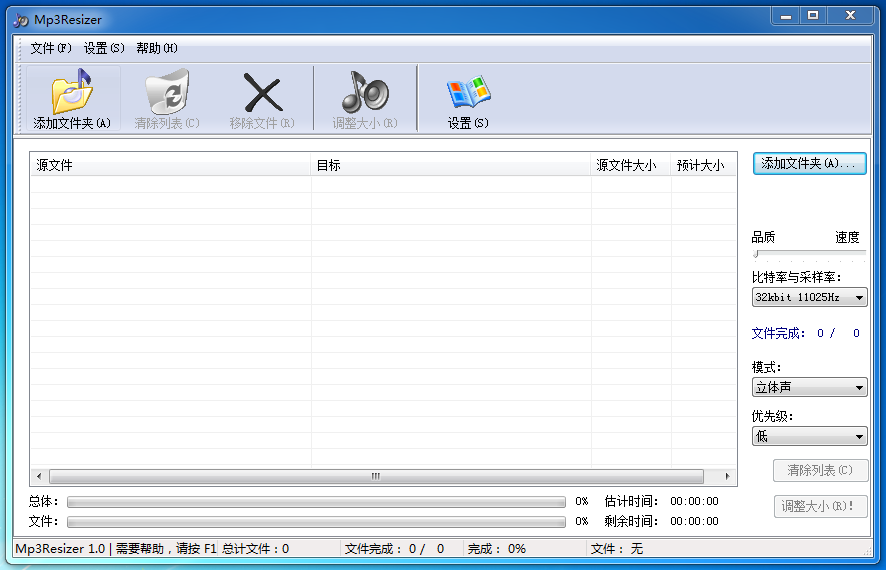Click the 调整大小(R)! button
The height and width of the screenshot is (570, 886).
(x=820, y=506)
